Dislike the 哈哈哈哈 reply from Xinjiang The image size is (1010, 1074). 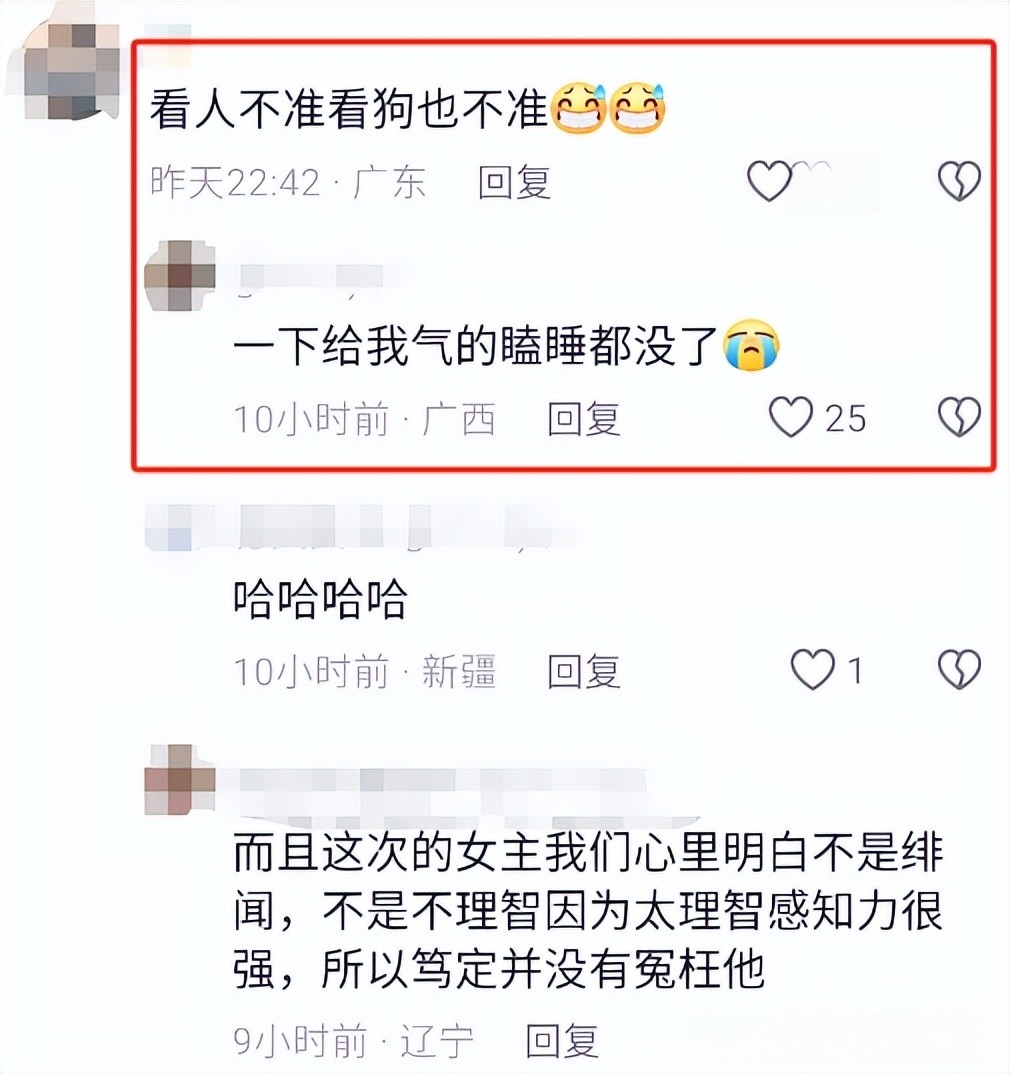tap(959, 669)
